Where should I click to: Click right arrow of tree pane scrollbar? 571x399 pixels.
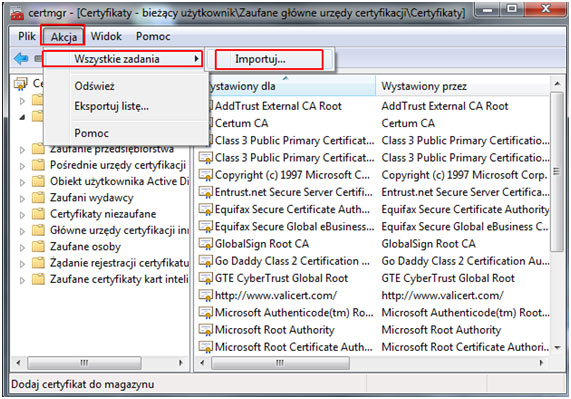[x=180, y=363]
